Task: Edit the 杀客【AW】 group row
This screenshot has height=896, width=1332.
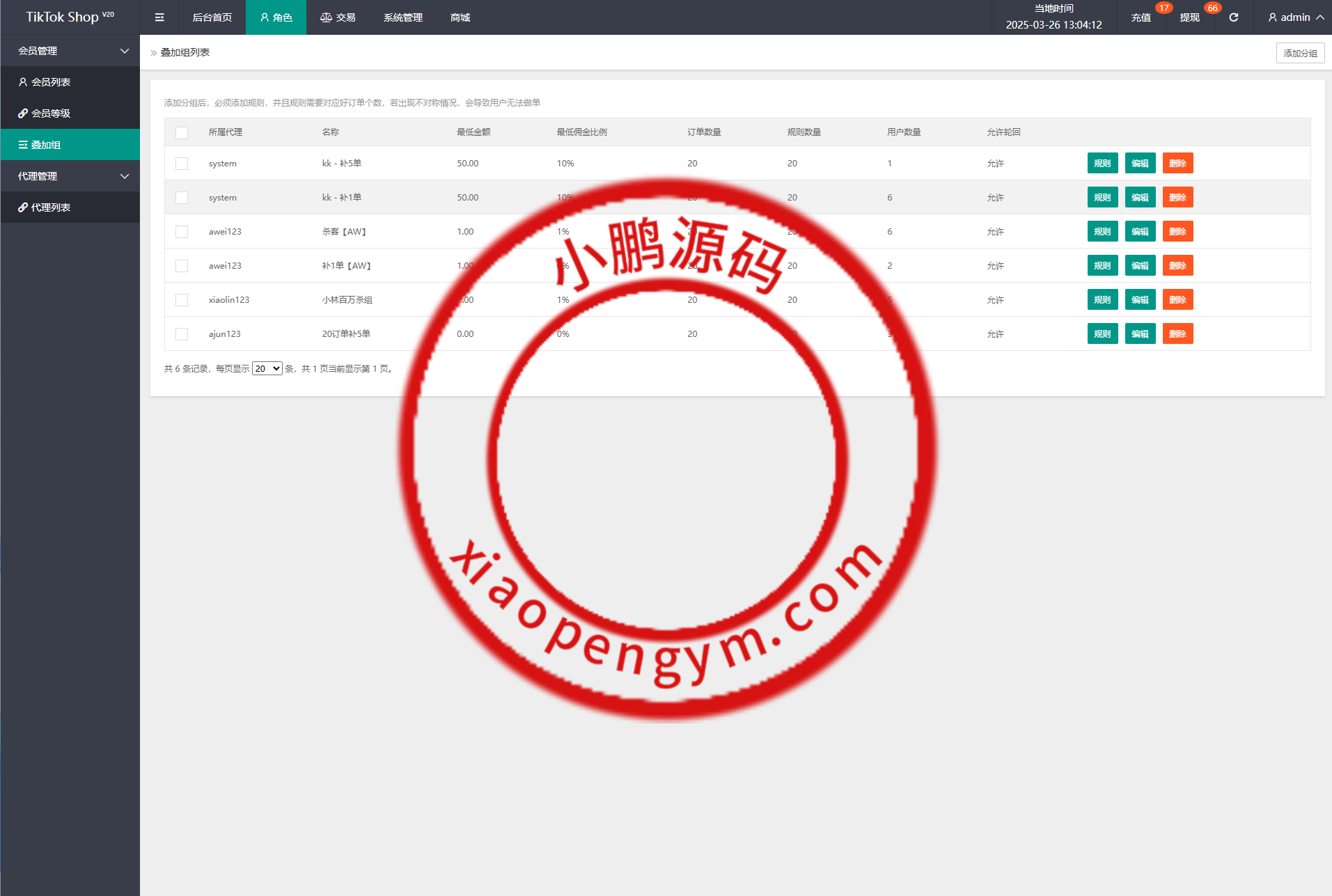Action: [x=1140, y=232]
